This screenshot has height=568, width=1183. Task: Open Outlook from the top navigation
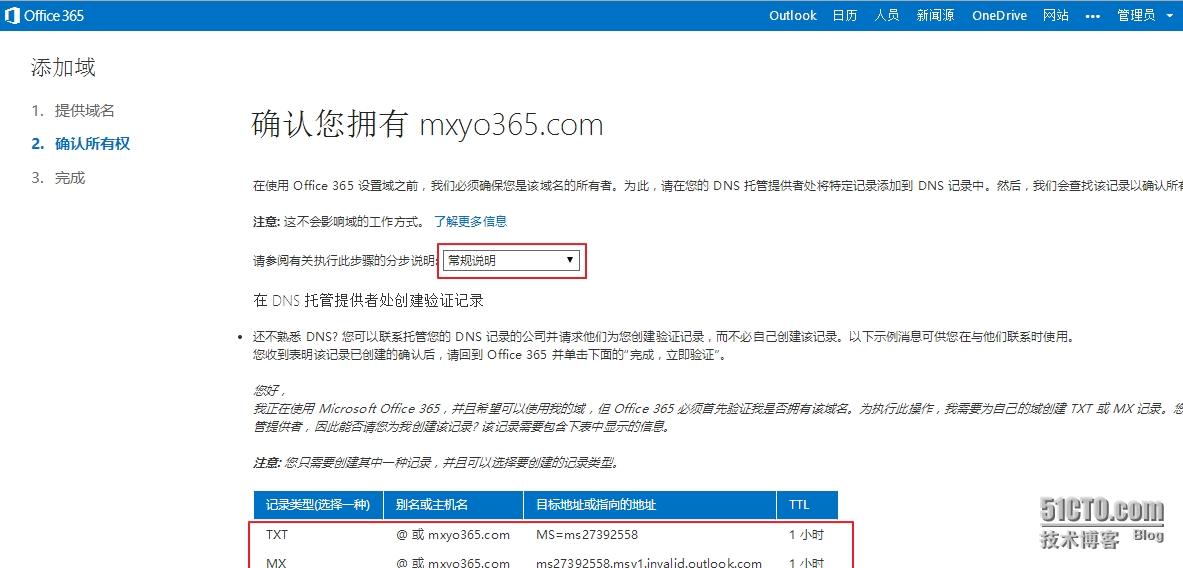tap(792, 15)
